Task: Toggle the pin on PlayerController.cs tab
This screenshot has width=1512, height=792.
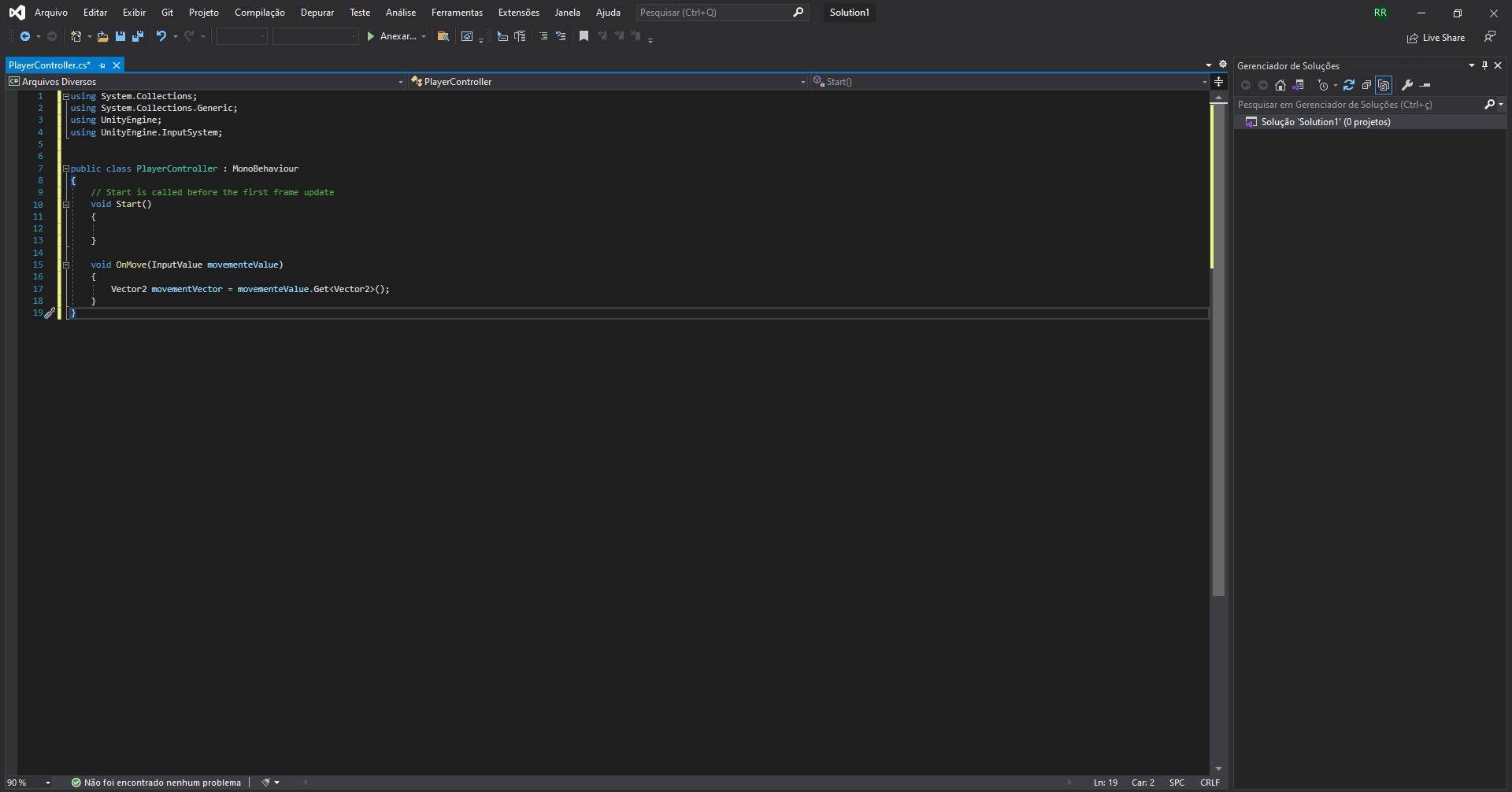Action: [102, 65]
